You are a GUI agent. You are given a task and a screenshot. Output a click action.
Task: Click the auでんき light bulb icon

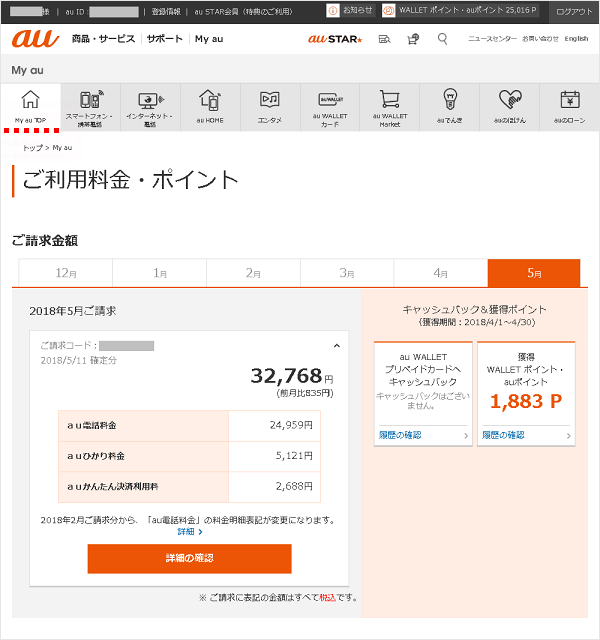(450, 100)
